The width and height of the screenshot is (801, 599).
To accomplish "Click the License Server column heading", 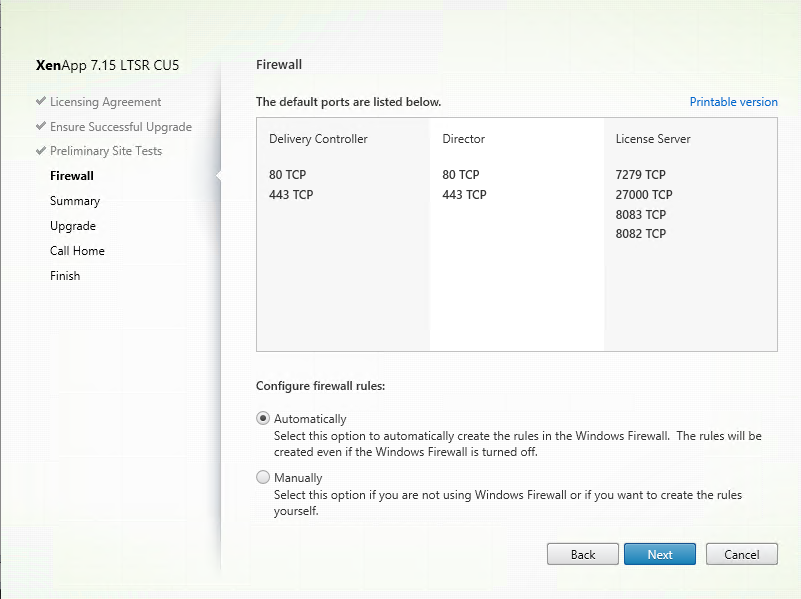I will [x=653, y=138].
